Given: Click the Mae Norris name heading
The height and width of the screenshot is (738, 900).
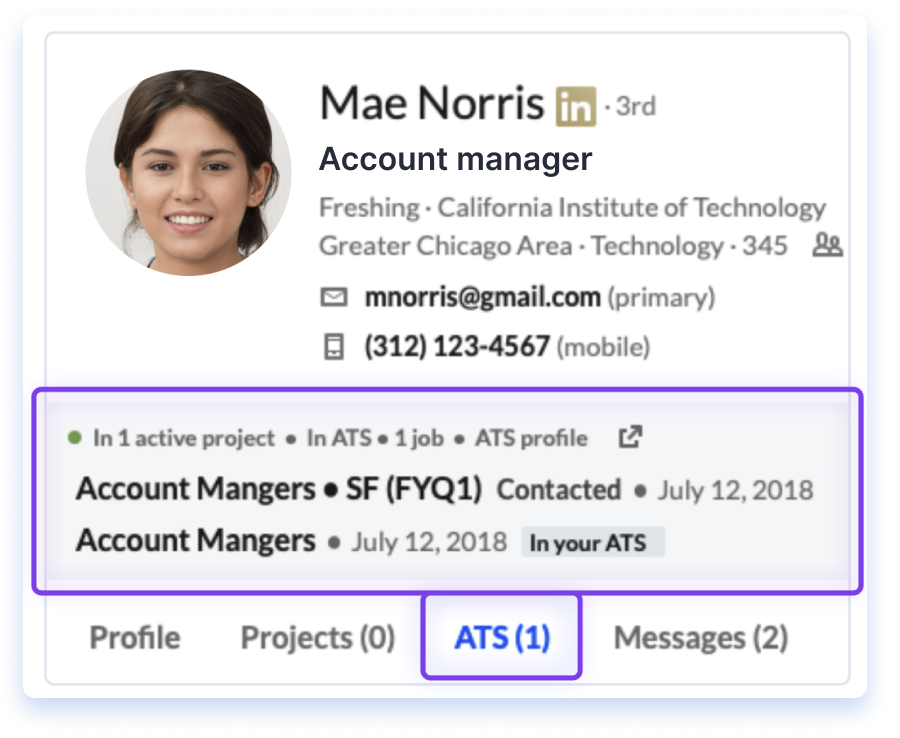Looking at the screenshot, I should point(432,104).
